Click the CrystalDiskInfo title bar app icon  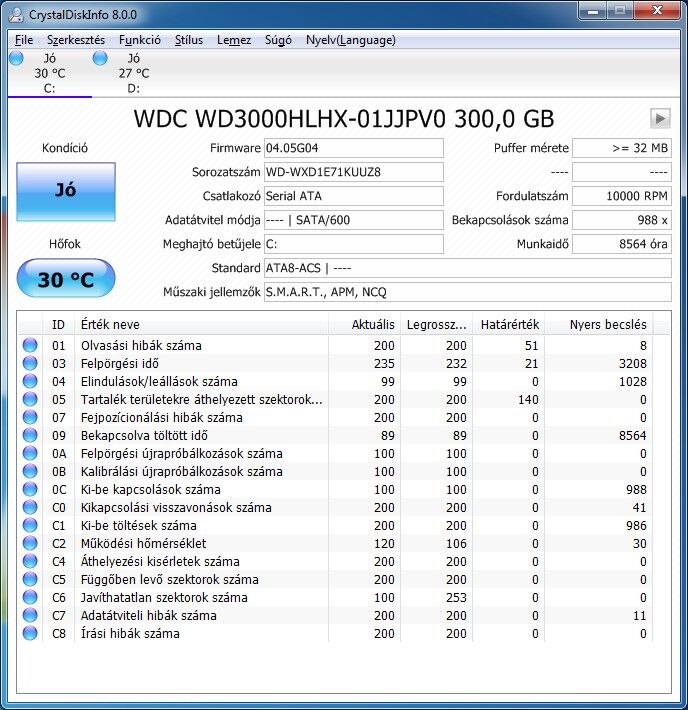tap(16, 14)
